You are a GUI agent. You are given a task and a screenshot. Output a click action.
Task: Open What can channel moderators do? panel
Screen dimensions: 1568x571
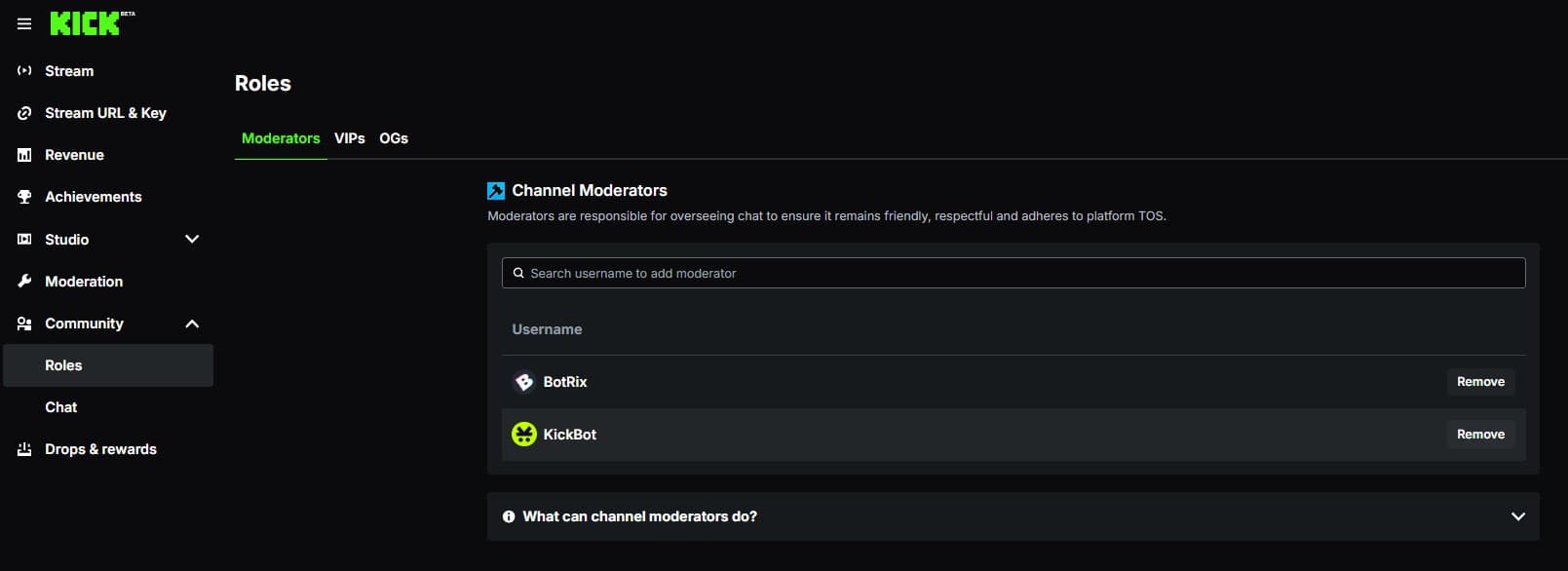click(x=1013, y=516)
